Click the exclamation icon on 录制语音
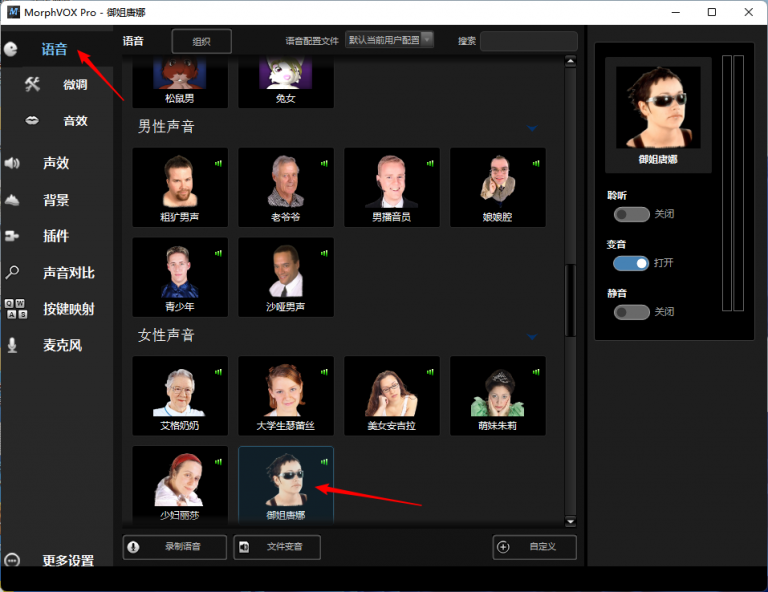 [x=133, y=547]
